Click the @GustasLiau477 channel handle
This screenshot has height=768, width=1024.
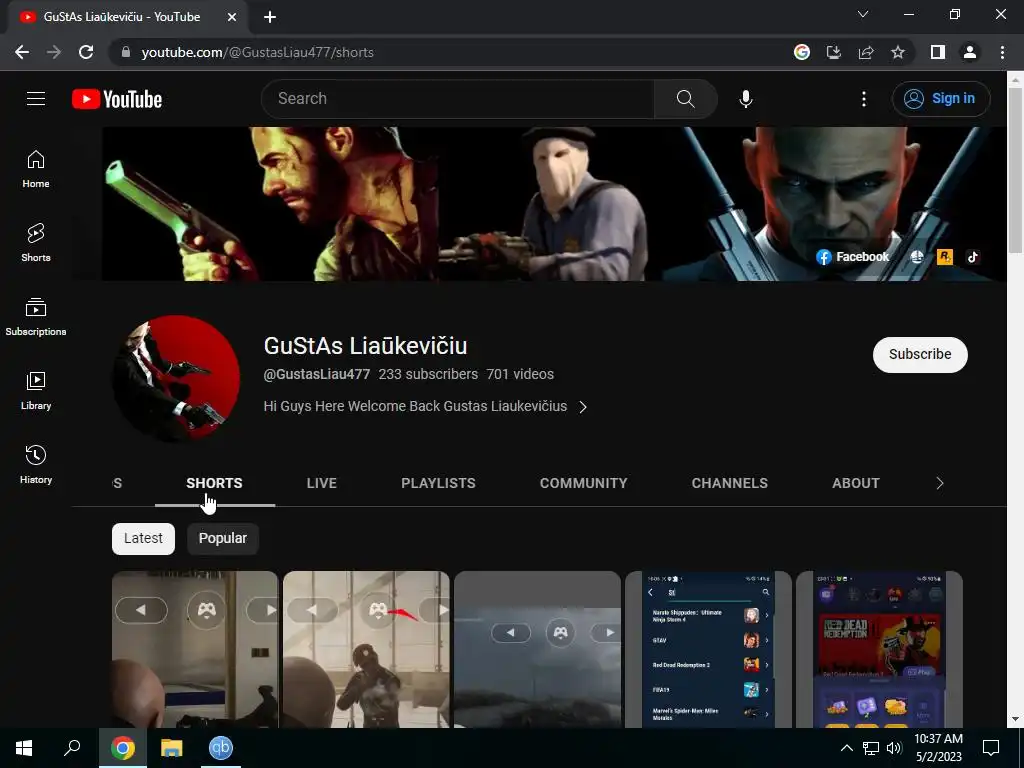tap(317, 374)
